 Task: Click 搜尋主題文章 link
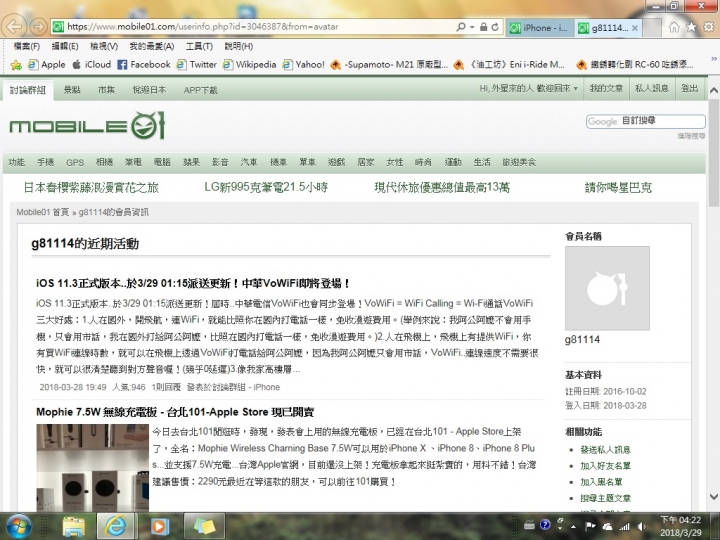[x=605, y=498]
